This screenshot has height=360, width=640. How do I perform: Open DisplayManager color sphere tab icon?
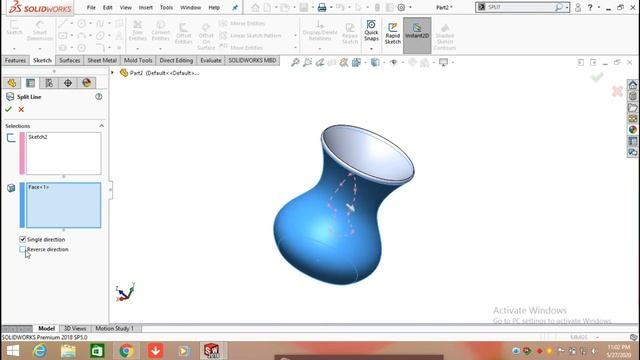[87, 83]
